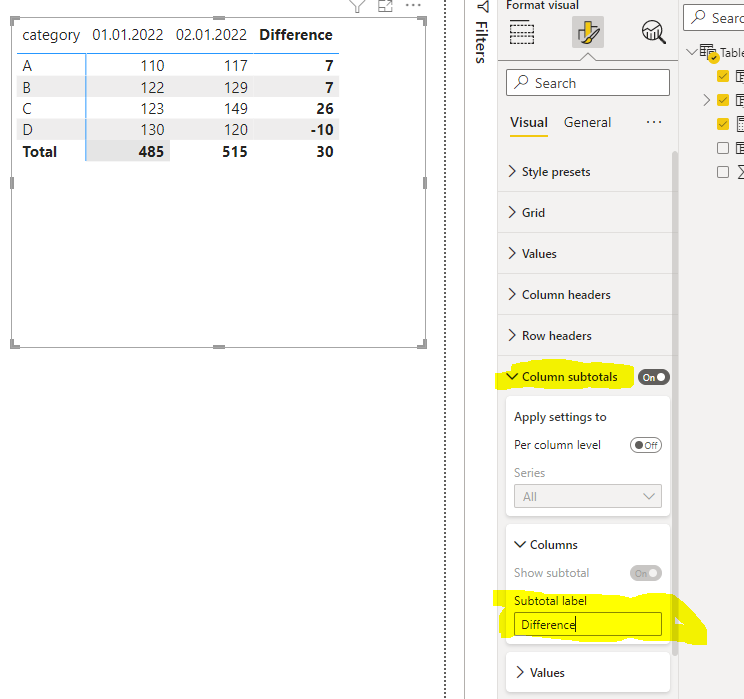Image resolution: width=744 pixels, height=699 pixels.
Task: Click the Total row label
Action: pyautogui.click(x=40, y=151)
